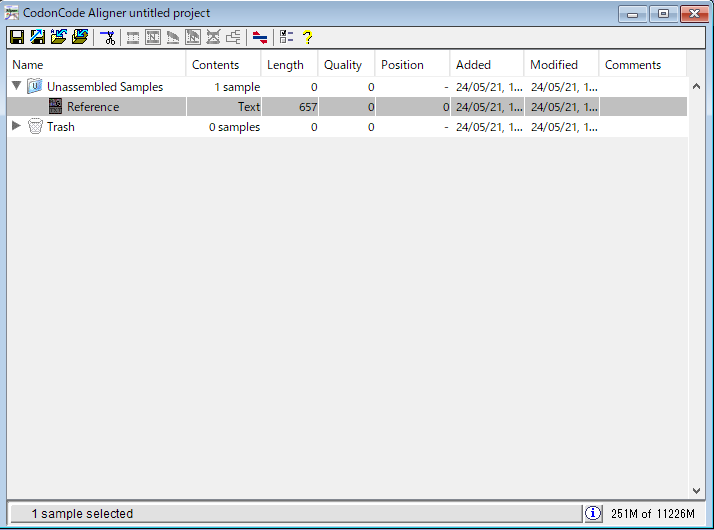This screenshot has width=714, height=530.
Task: Click the Reference sample icon
Action: (56, 107)
